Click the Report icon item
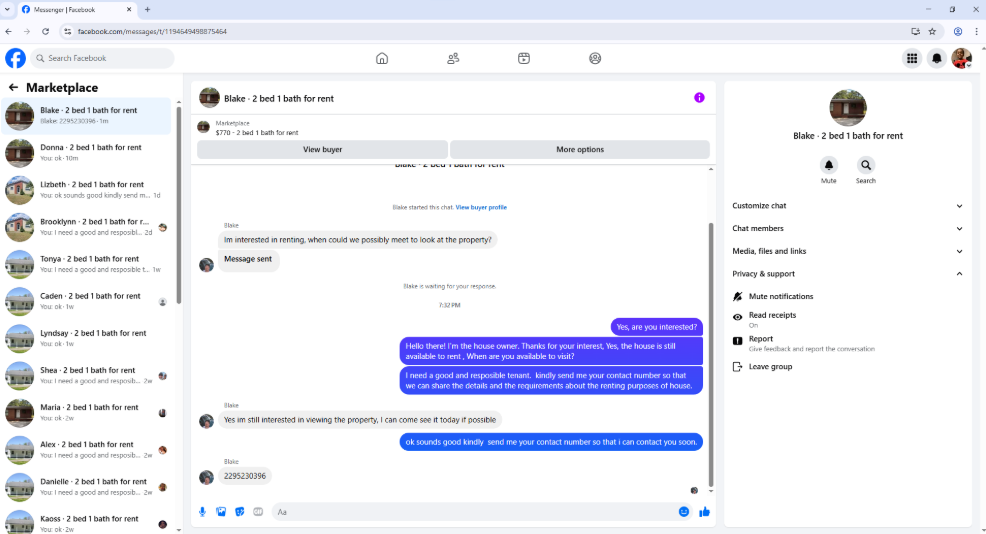The width and height of the screenshot is (986, 534). coord(738,340)
